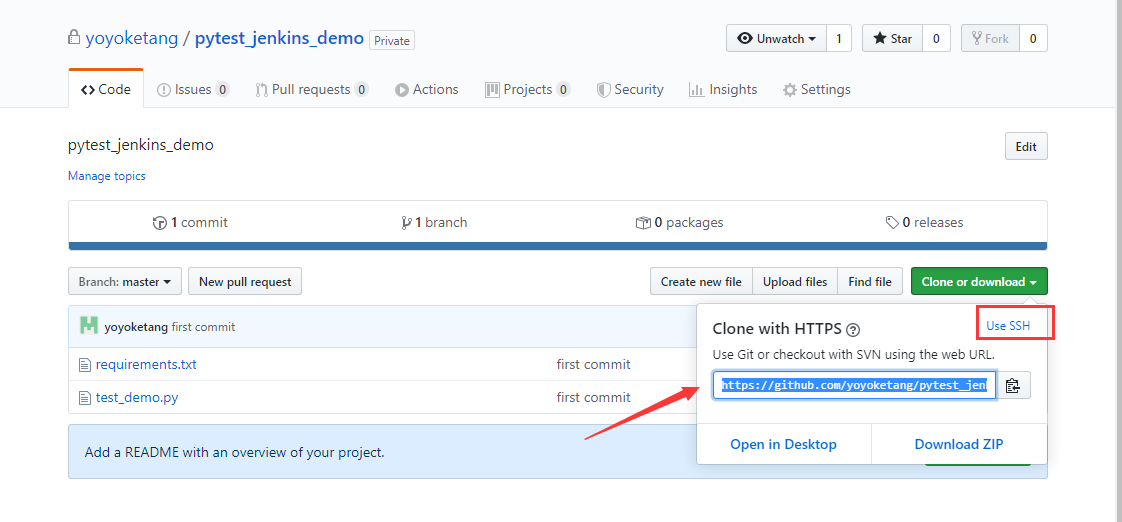This screenshot has width=1122, height=522.
Task: Click the watchers count of 1
Action: pyautogui.click(x=839, y=39)
